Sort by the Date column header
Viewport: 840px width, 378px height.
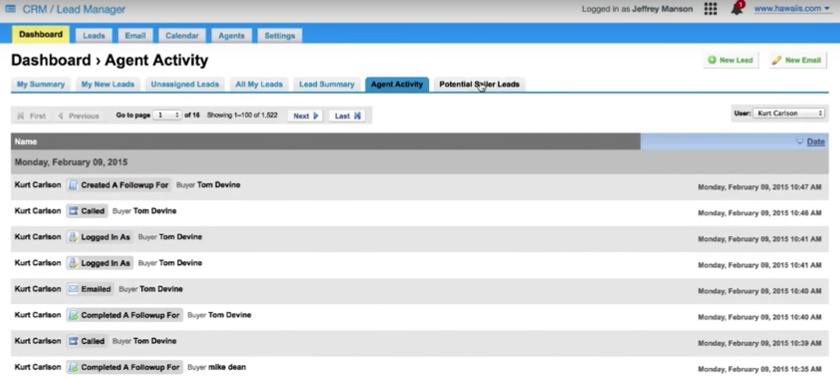815,142
